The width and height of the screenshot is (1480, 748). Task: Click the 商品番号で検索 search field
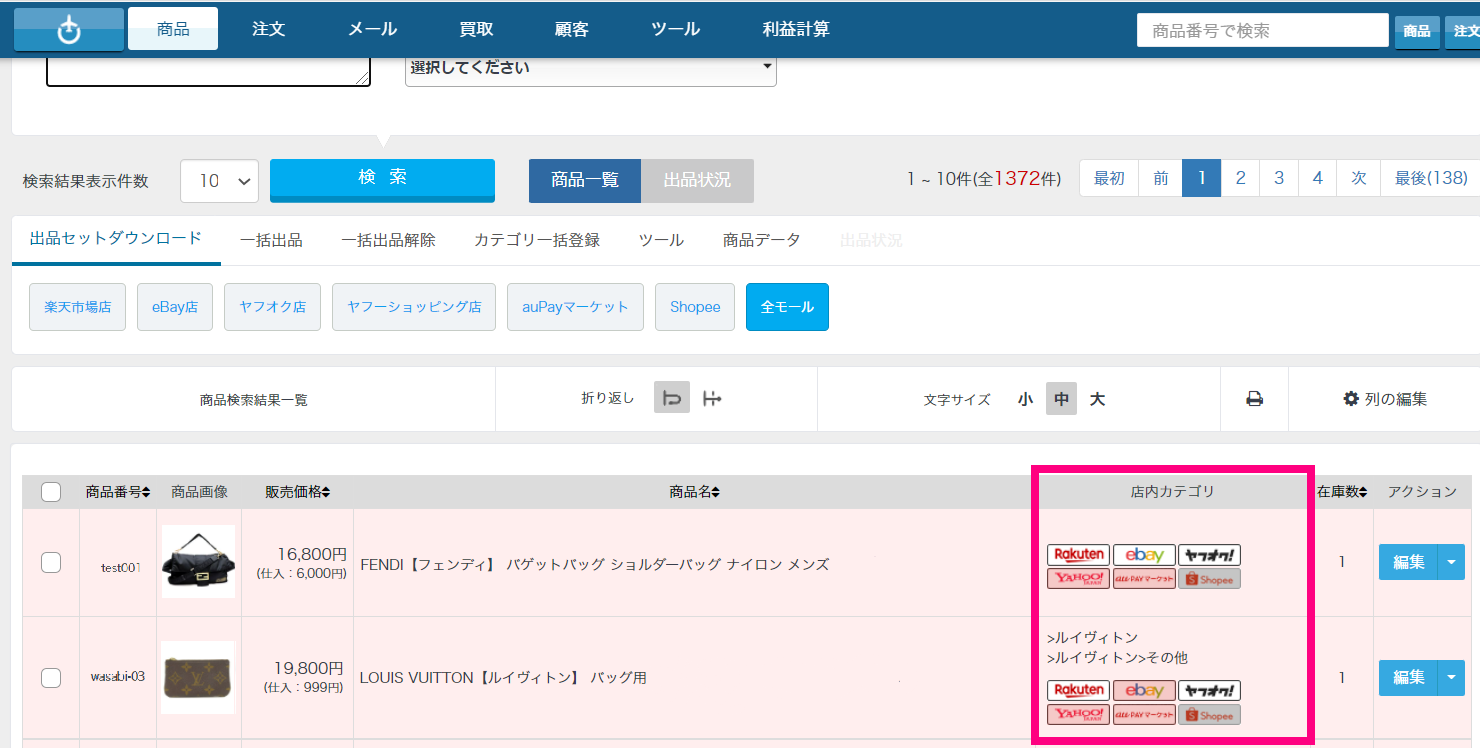(1262, 30)
